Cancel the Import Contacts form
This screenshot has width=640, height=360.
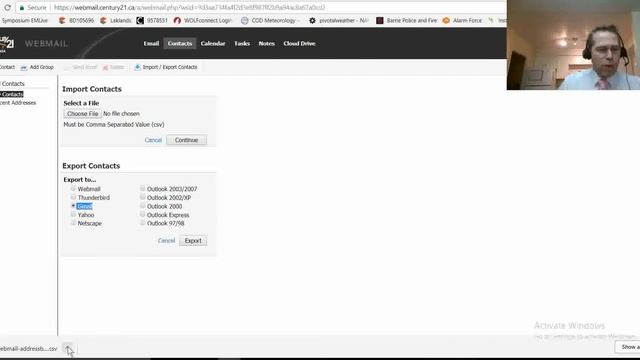153,140
